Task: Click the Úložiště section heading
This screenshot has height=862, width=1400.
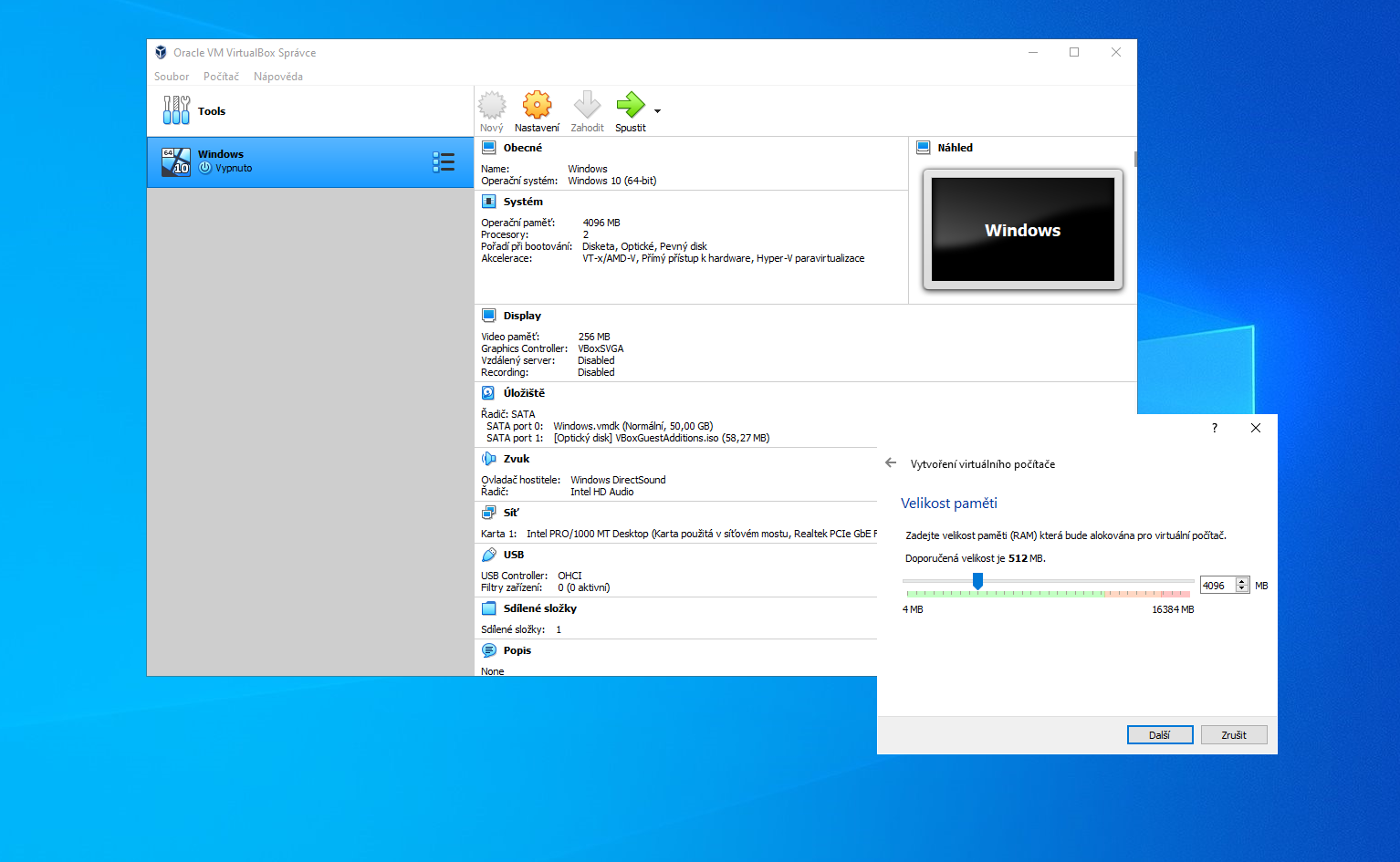Action: (524, 393)
